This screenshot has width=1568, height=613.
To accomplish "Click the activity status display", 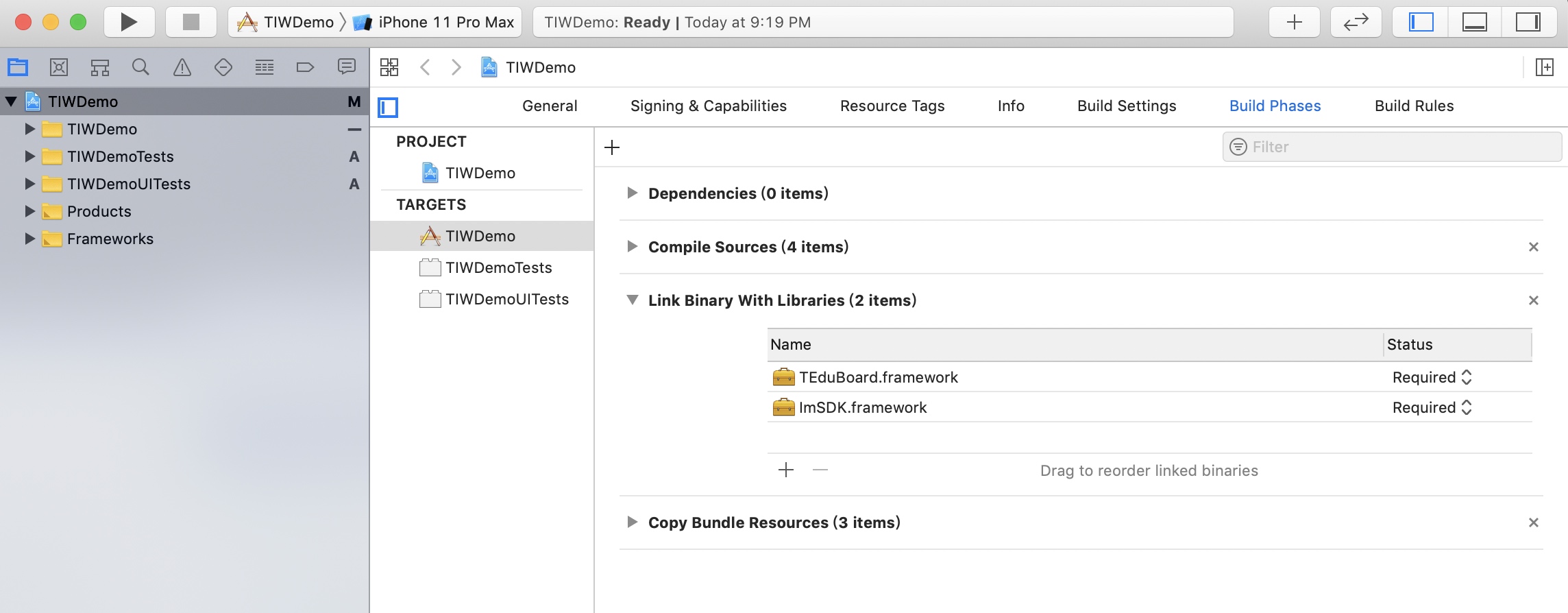I will tap(883, 22).
